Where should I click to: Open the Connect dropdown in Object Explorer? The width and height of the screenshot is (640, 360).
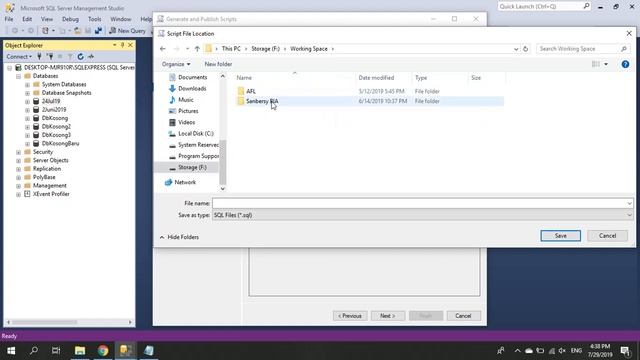pyautogui.click(x=19, y=56)
